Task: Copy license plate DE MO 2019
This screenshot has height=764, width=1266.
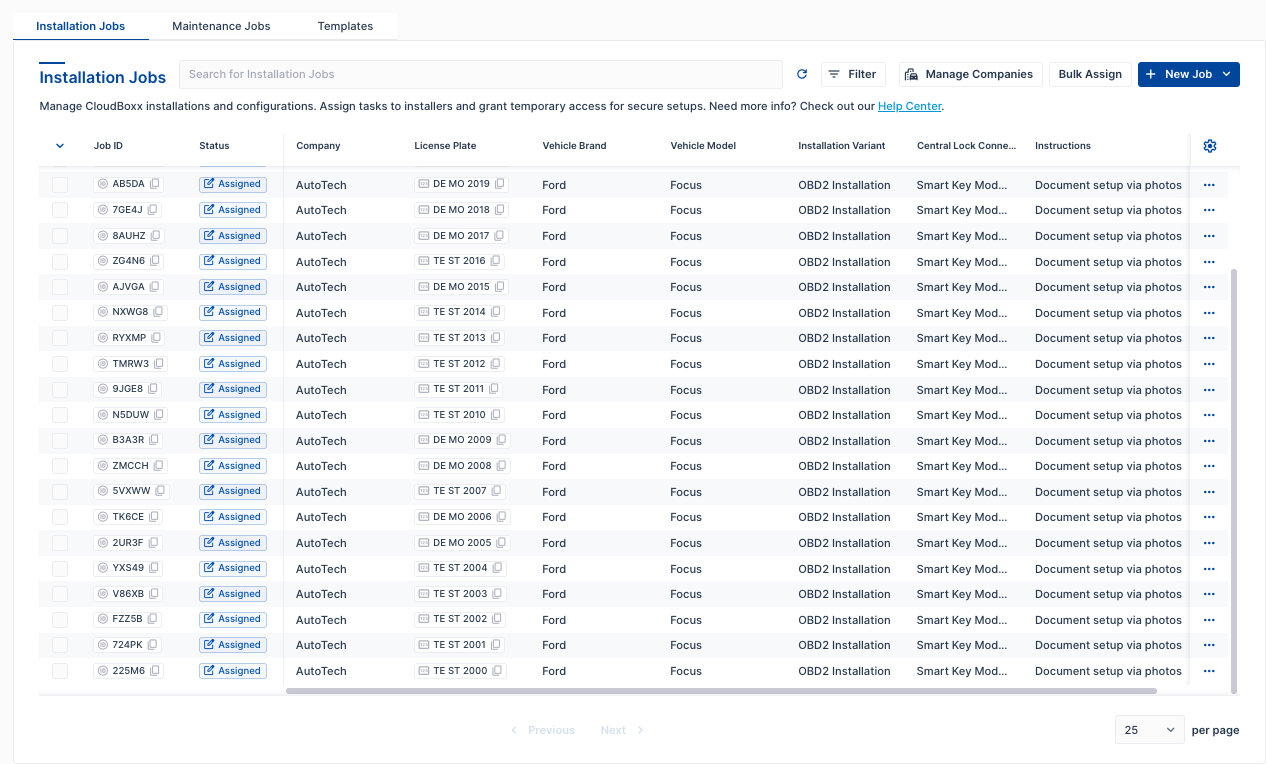Action: coord(500,184)
